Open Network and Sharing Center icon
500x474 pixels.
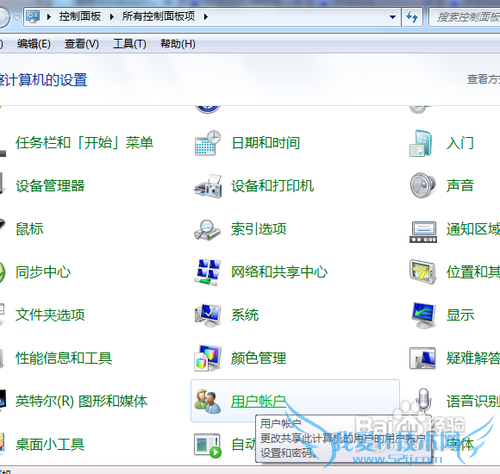pyautogui.click(x=208, y=272)
